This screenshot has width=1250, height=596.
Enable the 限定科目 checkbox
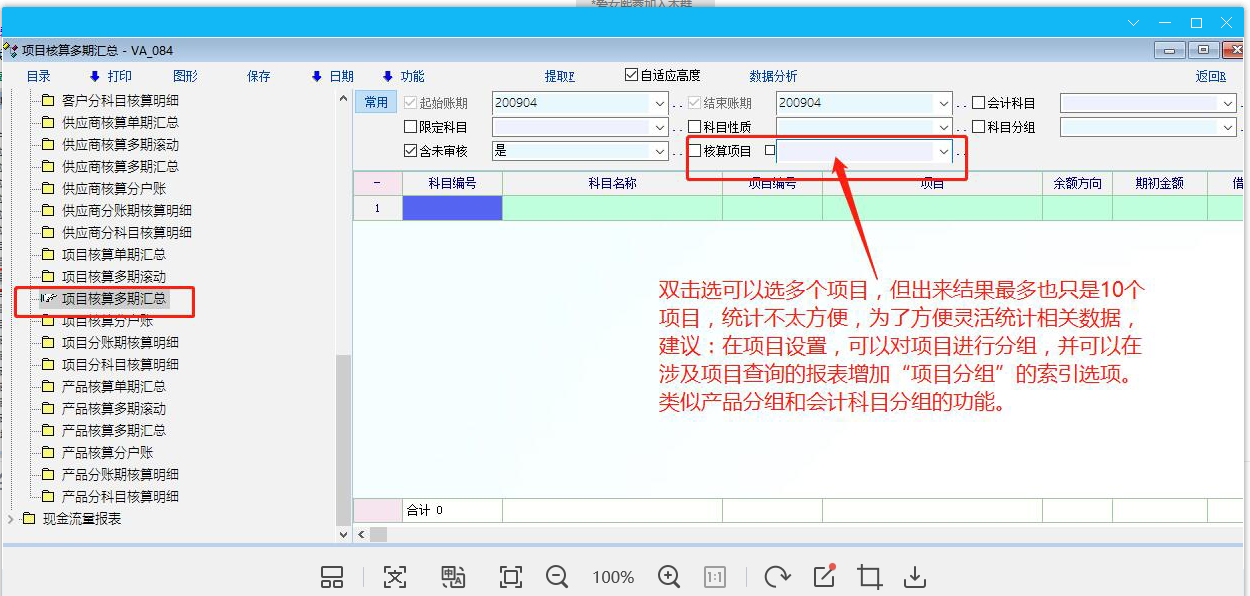410,127
